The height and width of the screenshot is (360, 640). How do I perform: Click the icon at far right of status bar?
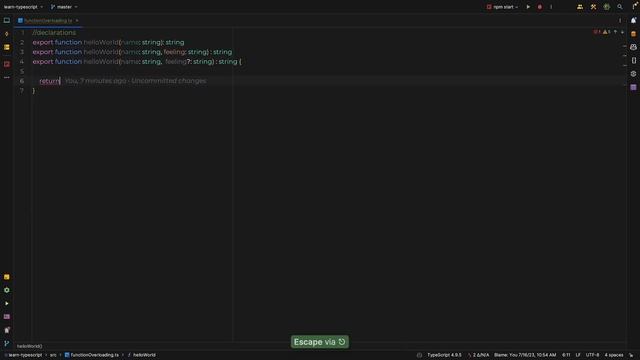[631, 355]
